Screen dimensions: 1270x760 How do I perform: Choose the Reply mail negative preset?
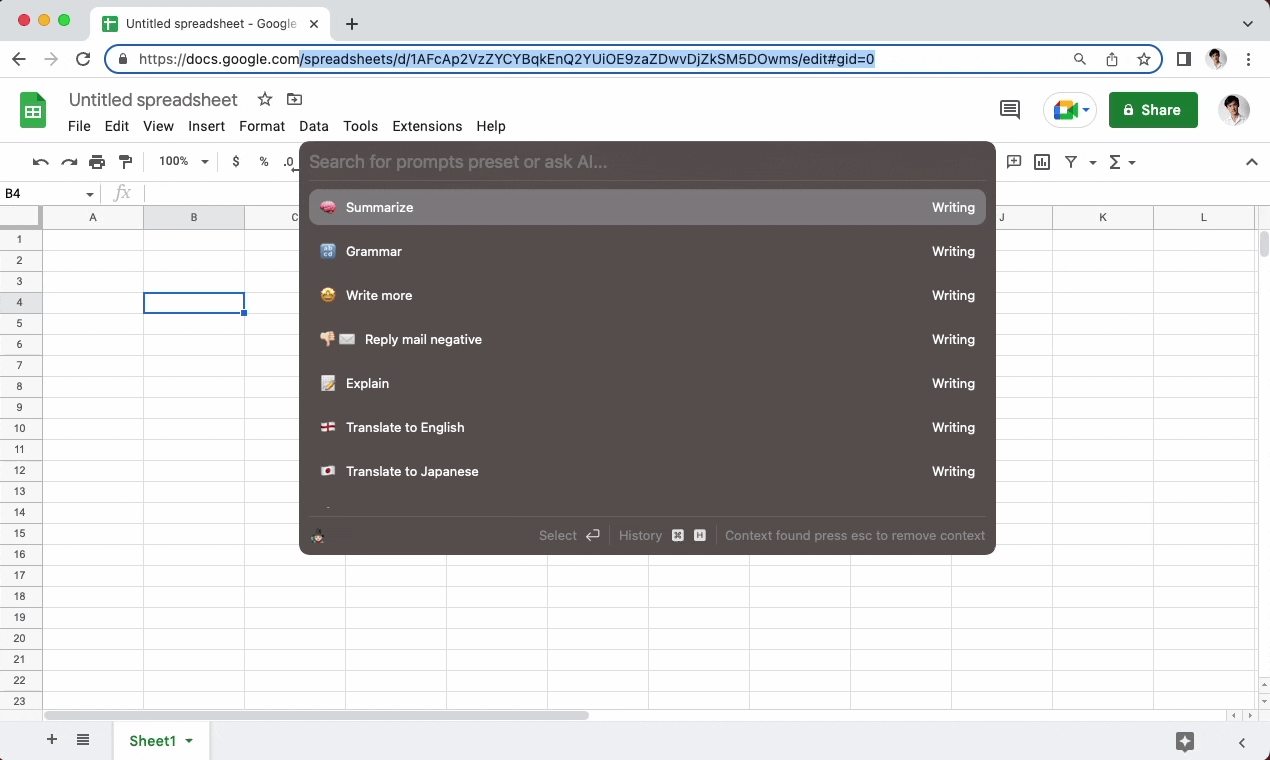pos(647,339)
